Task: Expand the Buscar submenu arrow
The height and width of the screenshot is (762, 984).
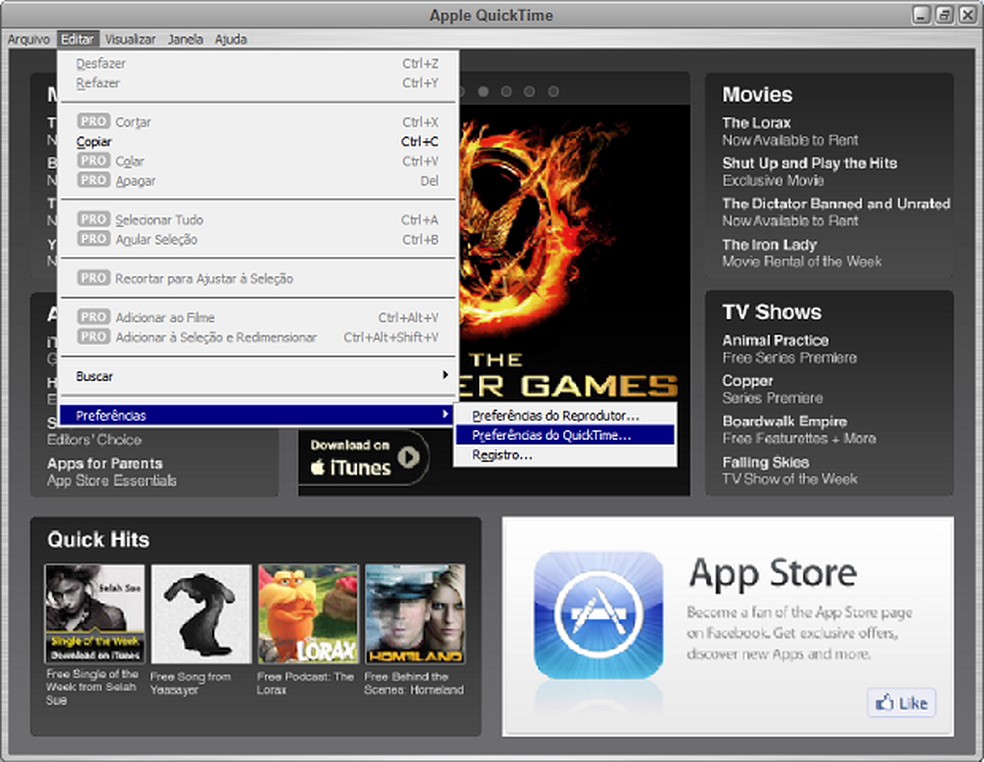Action: [447, 376]
